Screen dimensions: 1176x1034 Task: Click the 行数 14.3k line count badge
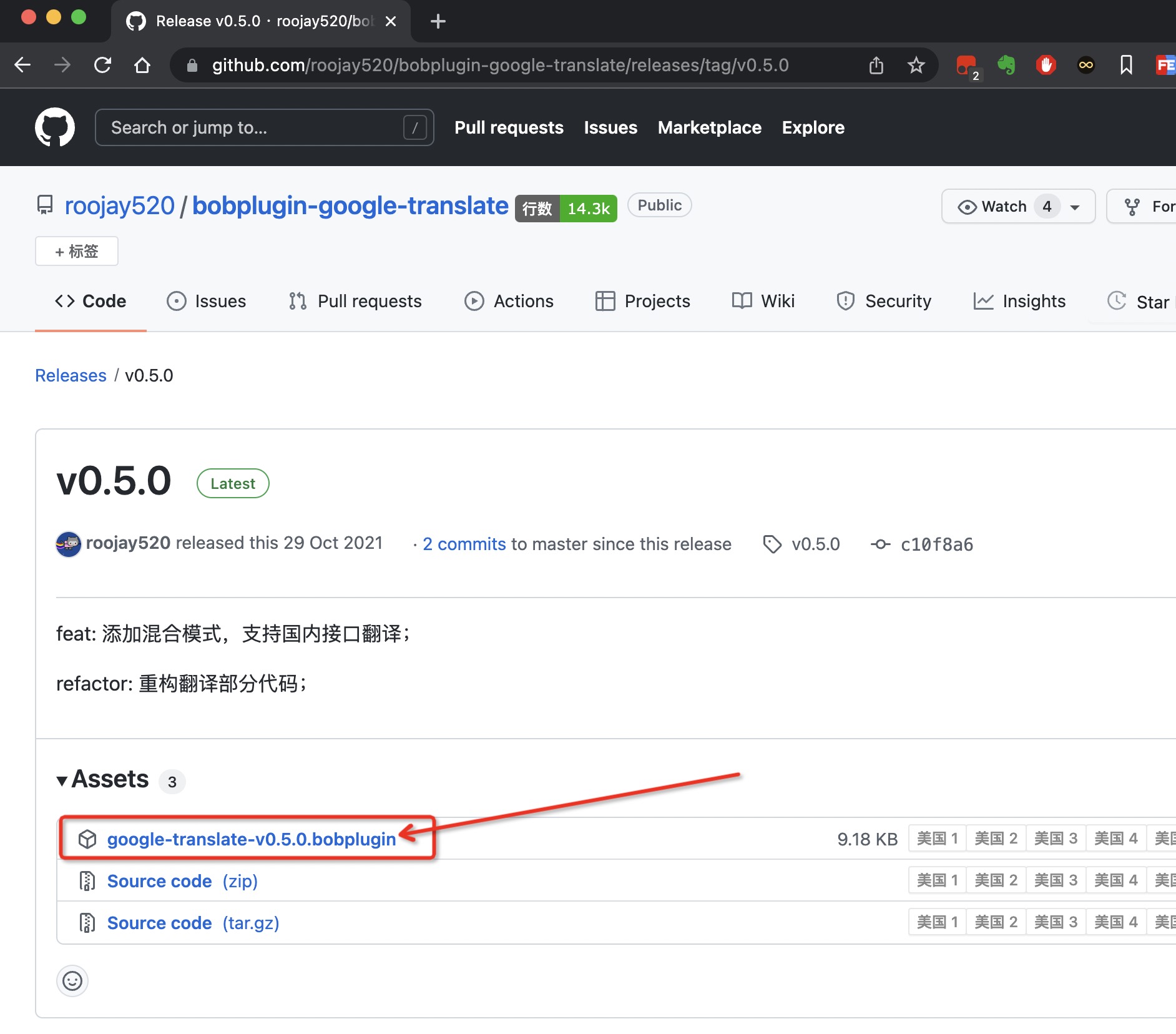click(566, 208)
